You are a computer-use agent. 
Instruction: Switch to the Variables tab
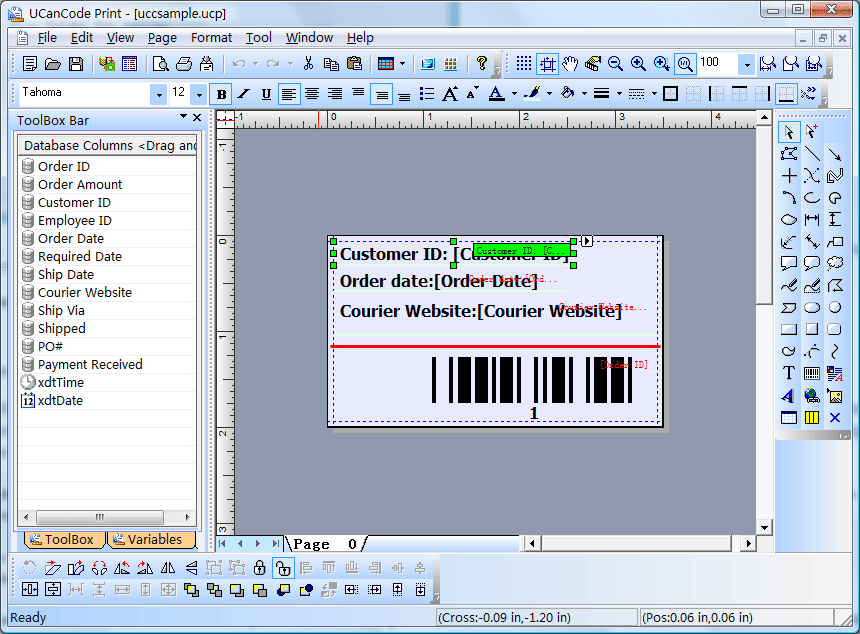click(148, 540)
